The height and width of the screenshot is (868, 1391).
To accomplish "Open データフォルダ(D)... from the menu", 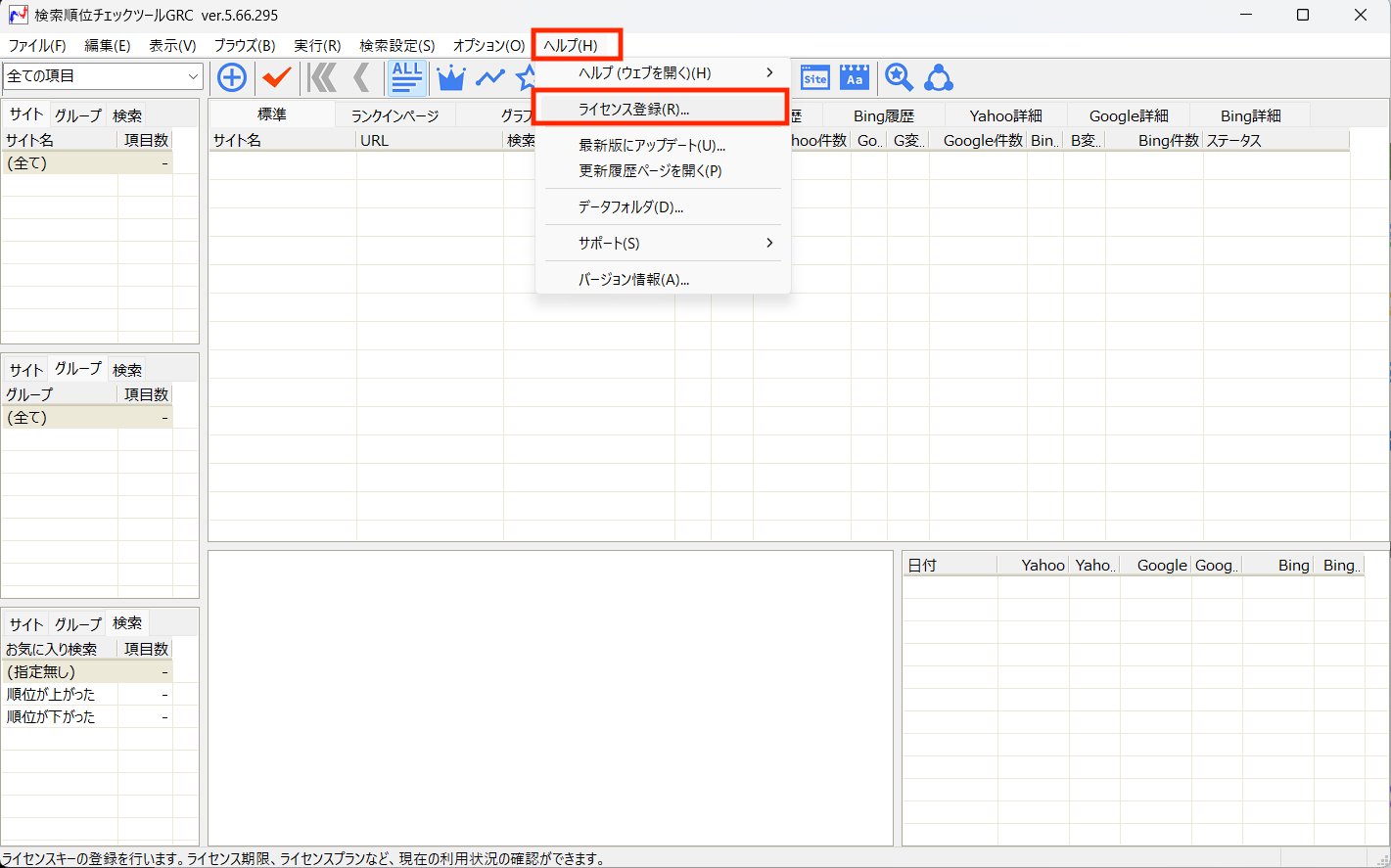I will 663,206.
